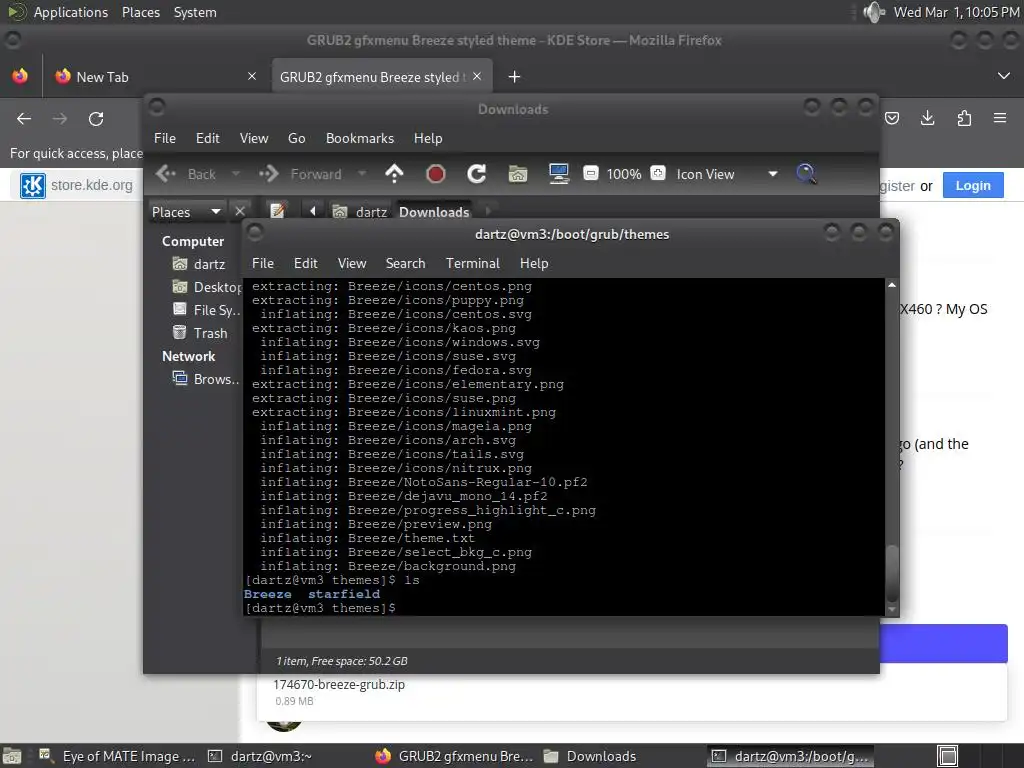Screen dimensions: 1024x768
Task: Reload the Firefox page
Action: pyautogui.click(x=96, y=119)
